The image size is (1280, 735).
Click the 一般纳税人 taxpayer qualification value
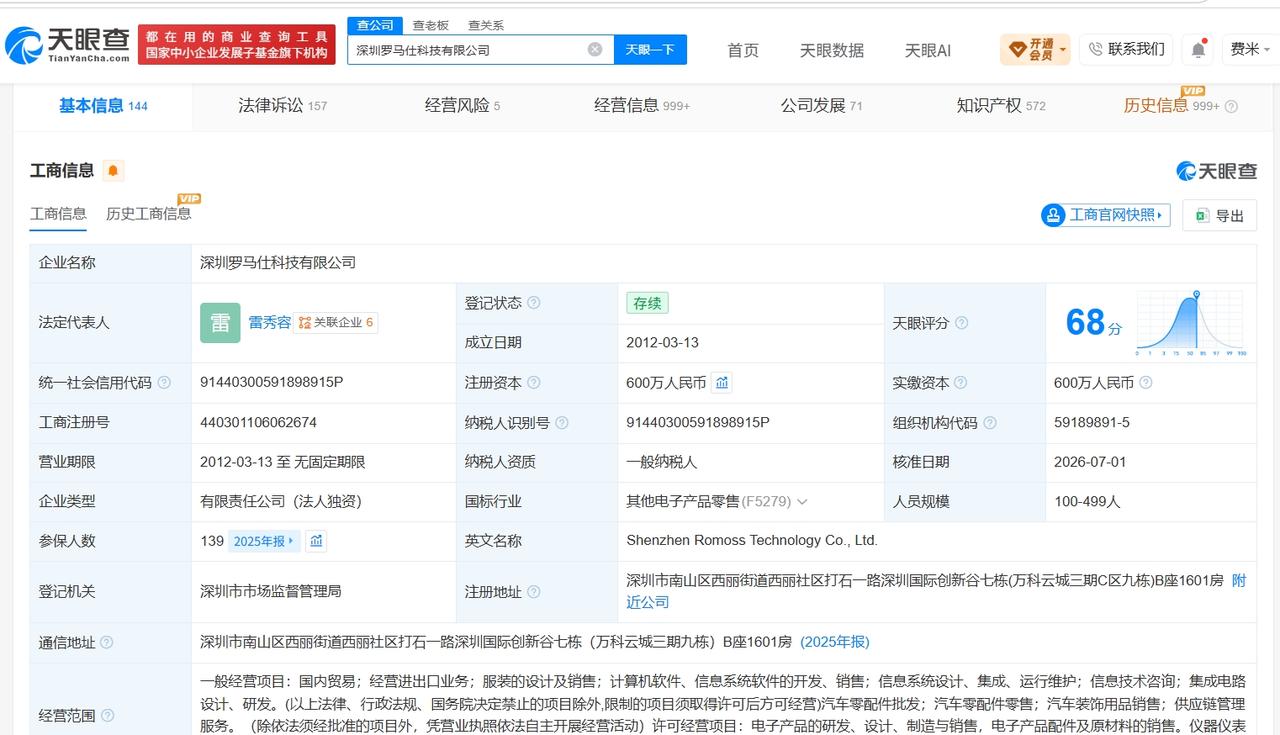(664, 462)
